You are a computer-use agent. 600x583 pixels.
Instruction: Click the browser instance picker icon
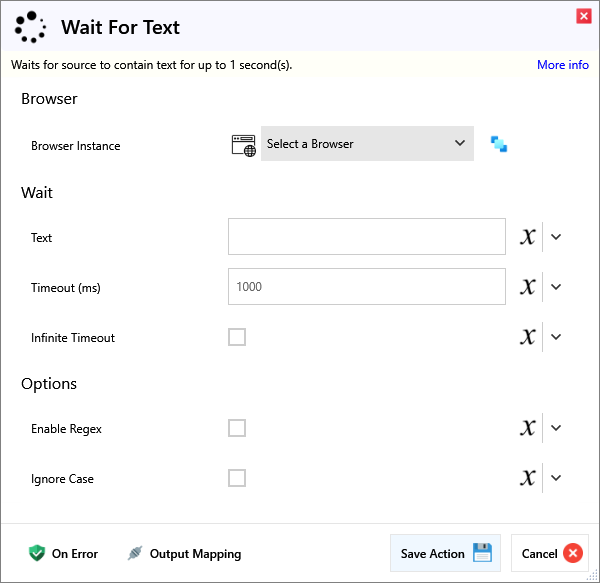(499, 144)
